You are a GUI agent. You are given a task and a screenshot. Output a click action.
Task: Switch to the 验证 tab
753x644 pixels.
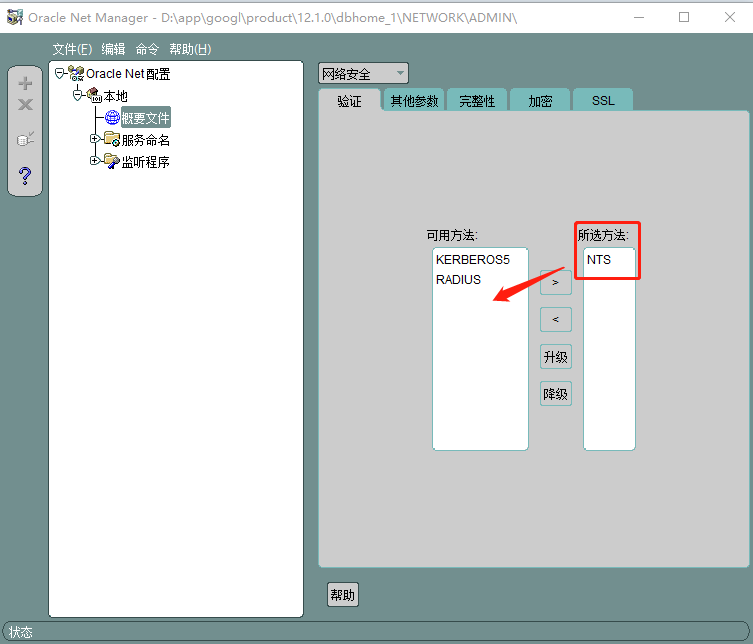click(x=349, y=100)
